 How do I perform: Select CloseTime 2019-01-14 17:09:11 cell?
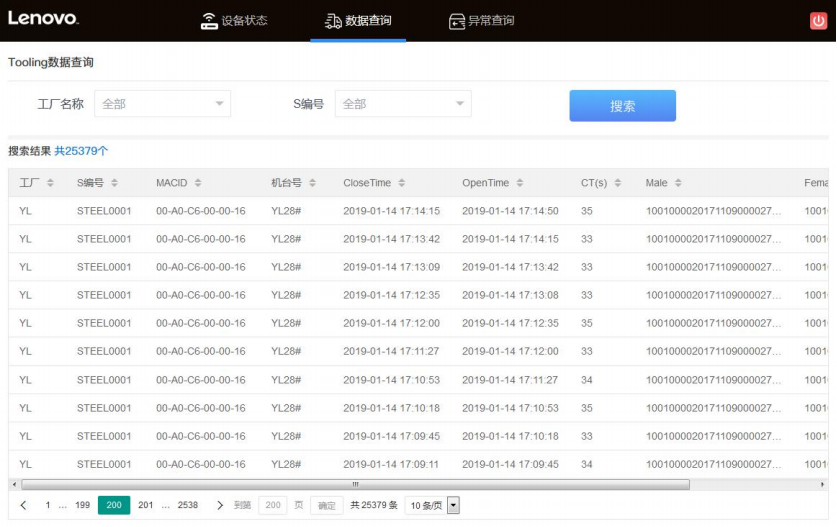[391, 464]
